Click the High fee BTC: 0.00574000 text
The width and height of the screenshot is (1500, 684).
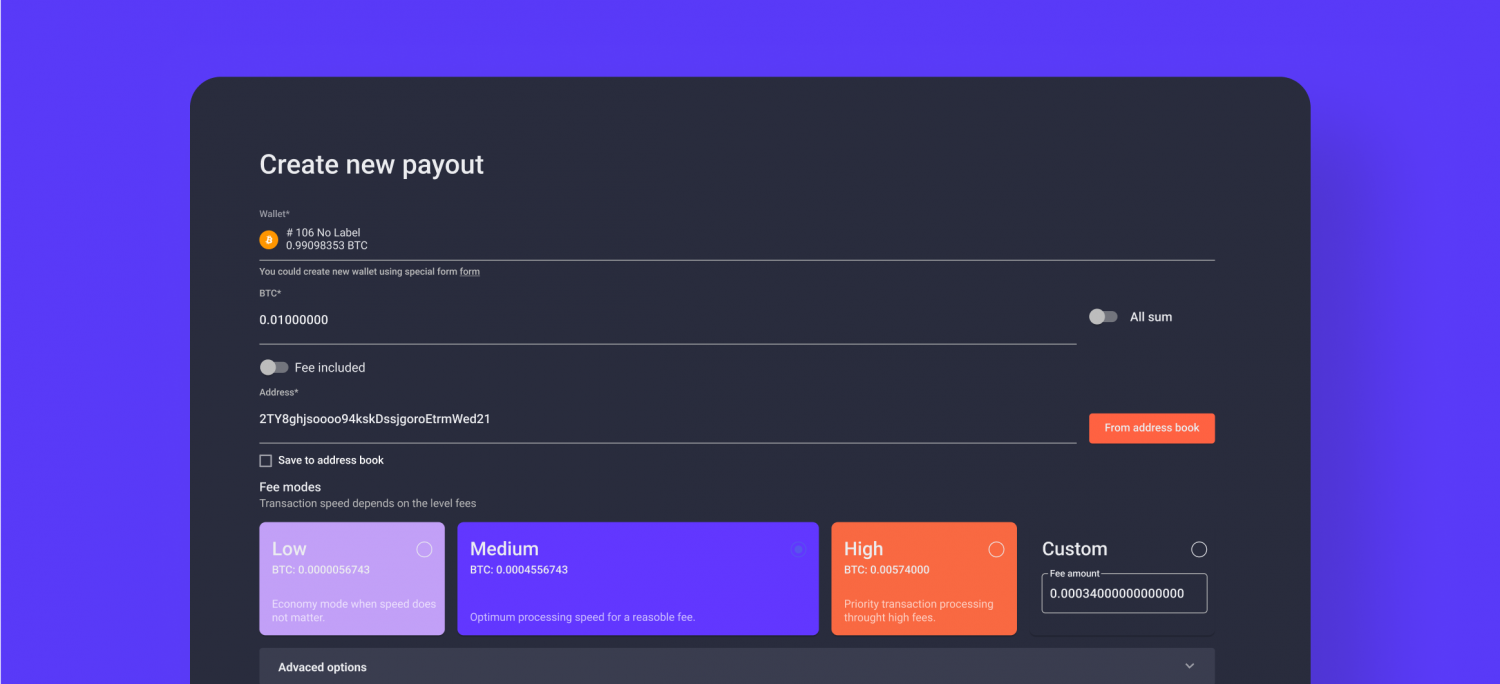coord(887,570)
